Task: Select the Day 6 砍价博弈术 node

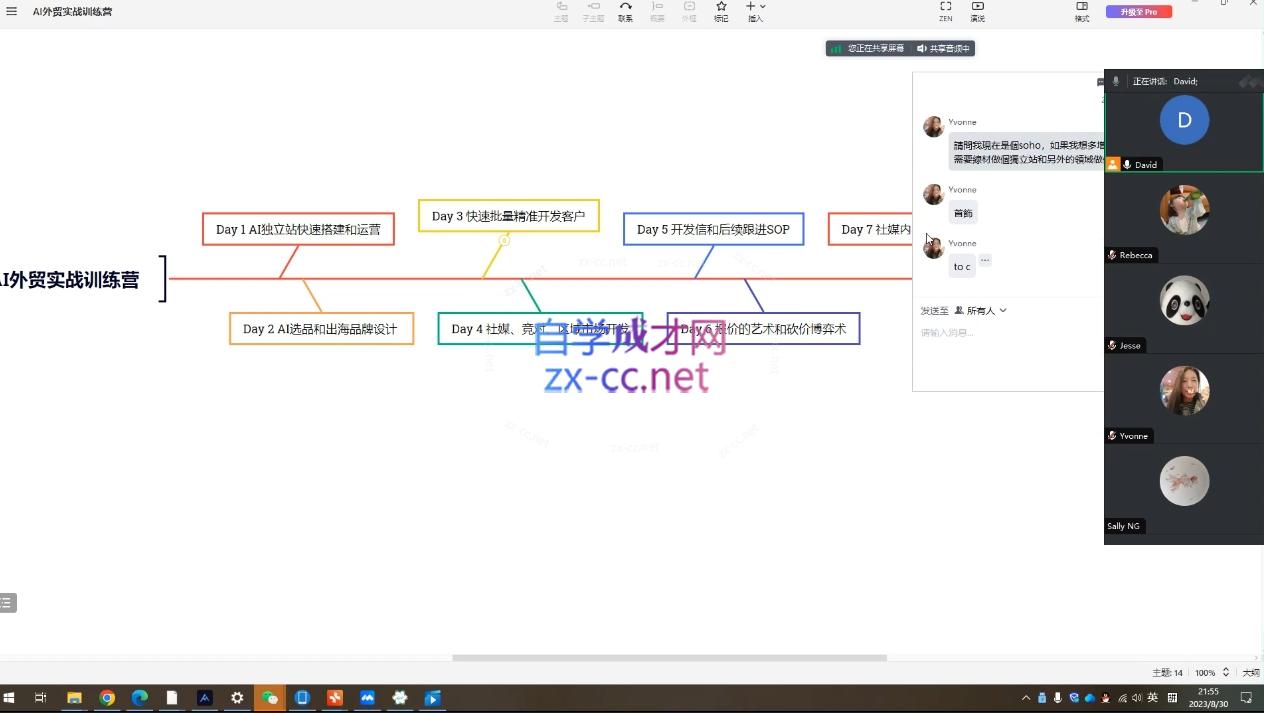Action: click(763, 328)
